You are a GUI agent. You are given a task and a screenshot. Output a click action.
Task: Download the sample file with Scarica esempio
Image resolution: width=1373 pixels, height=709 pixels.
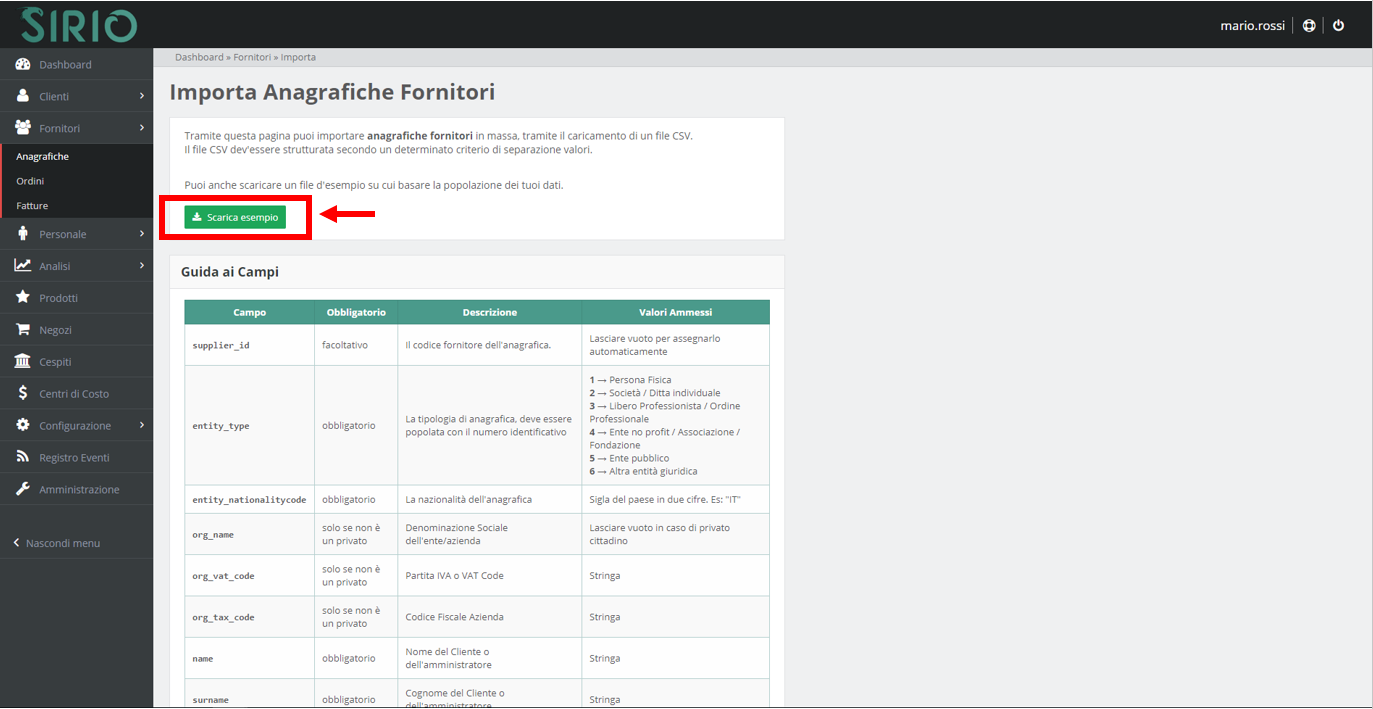click(235, 217)
